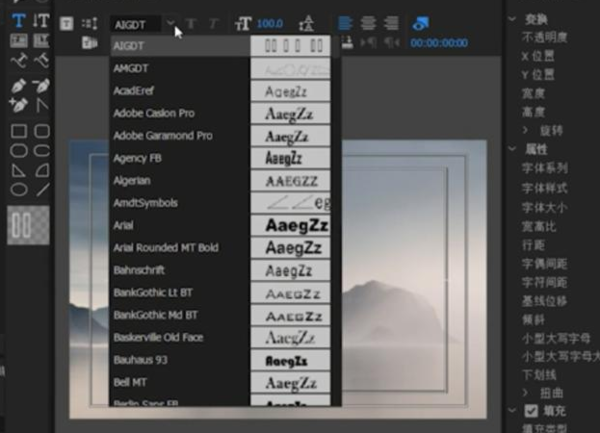Click the AIGDT font family dropdown arrow

pyautogui.click(x=171, y=23)
